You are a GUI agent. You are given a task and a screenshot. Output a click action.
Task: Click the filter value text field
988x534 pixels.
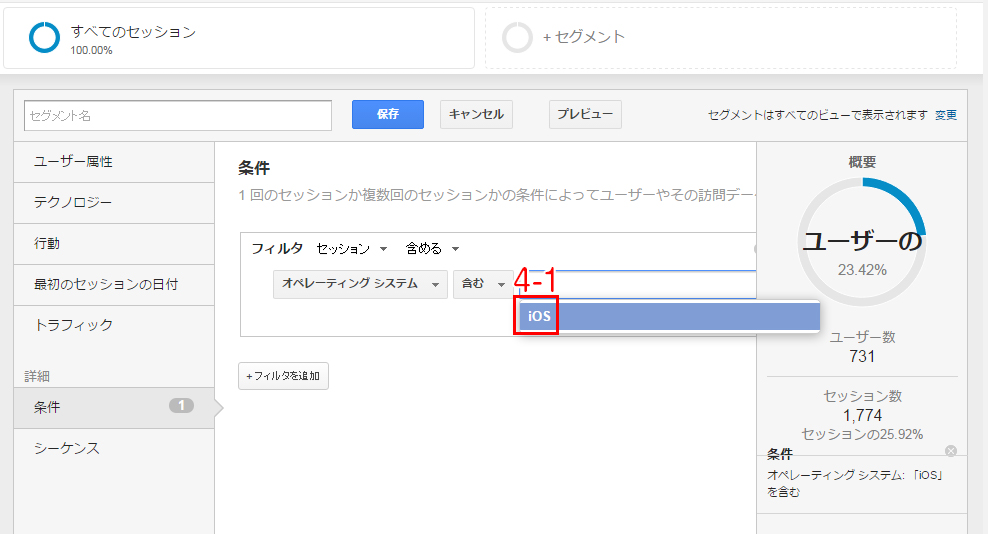pyautogui.click(x=636, y=284)
